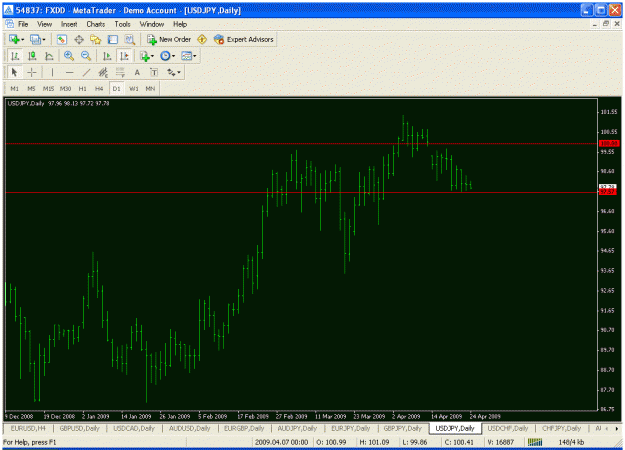Select the Fibonacci Retracement tool
Image resolution: width=625 pixels, height=450 pixels.
120,72
